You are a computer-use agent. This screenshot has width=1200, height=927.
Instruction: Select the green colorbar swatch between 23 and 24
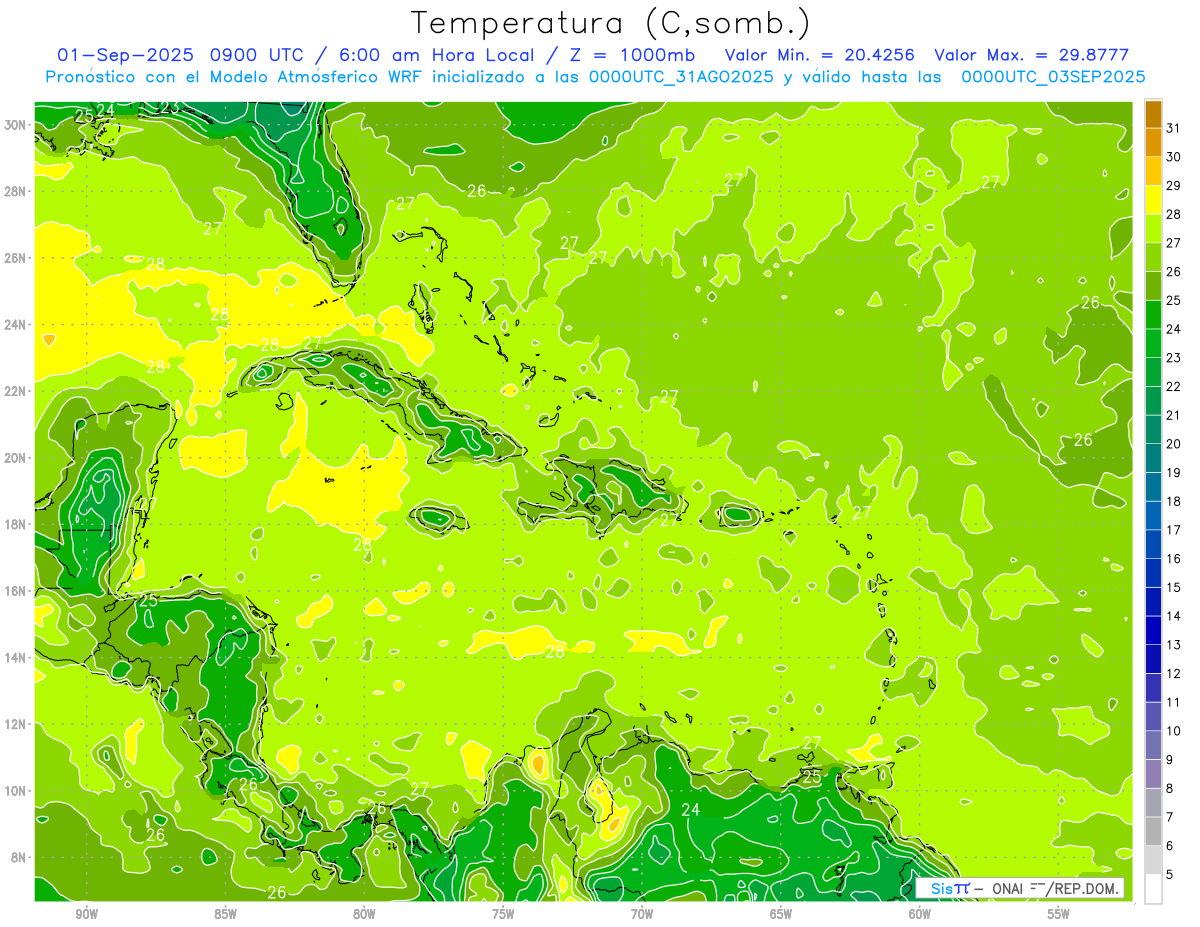1153,343
